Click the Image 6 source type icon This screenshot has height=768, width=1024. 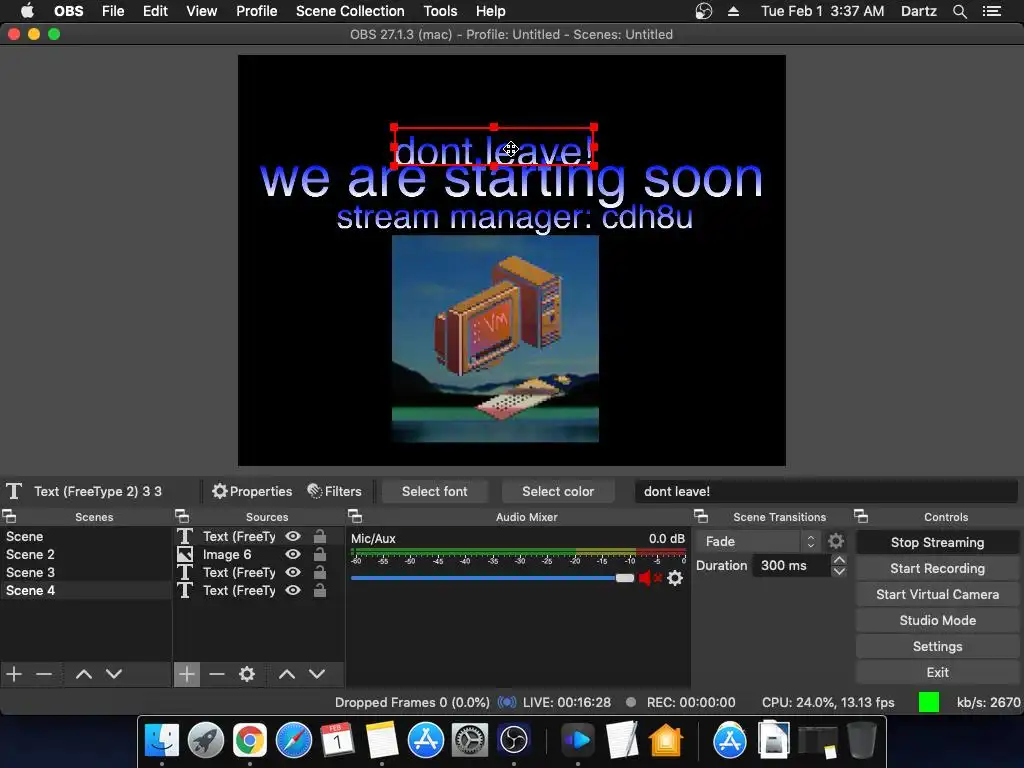[x=185, y=554]
